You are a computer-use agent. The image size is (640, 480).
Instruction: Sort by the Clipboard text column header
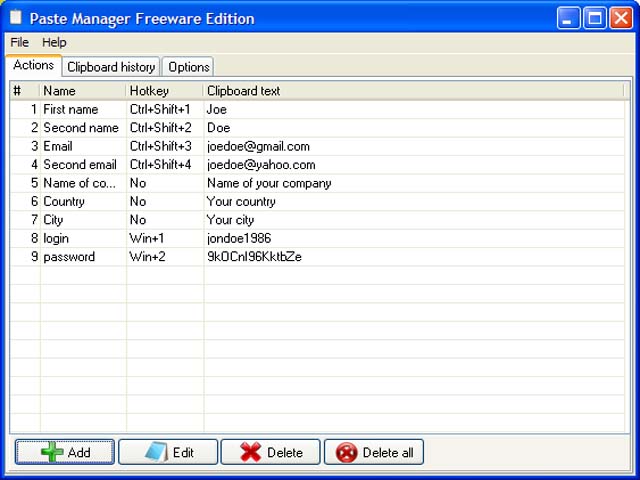pyautogui.click(x=413, y=91)
